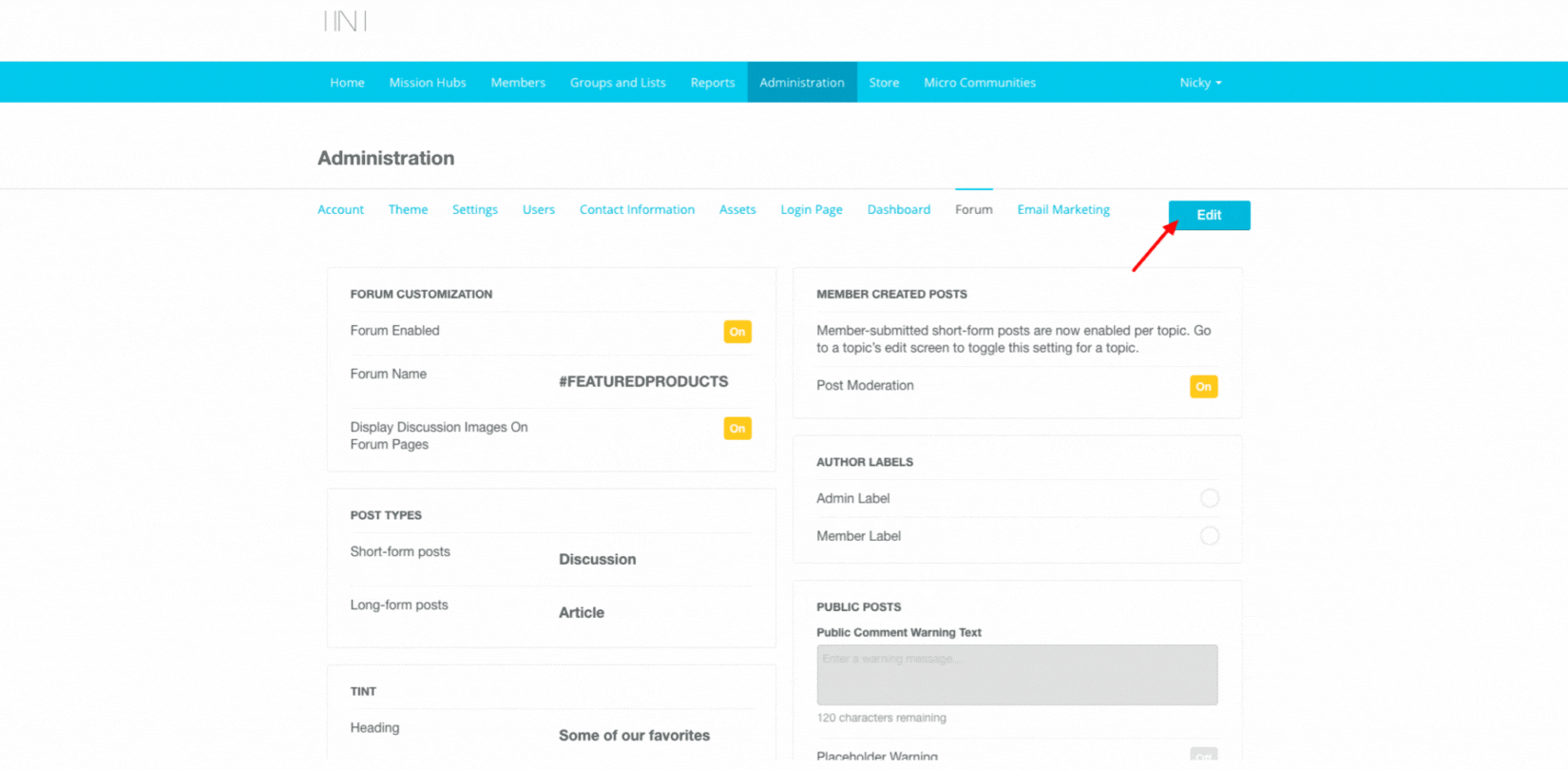This screenshot has width=1568, height=770.
Task: Navigate to Reports
Action: click(x=713, y=83)
